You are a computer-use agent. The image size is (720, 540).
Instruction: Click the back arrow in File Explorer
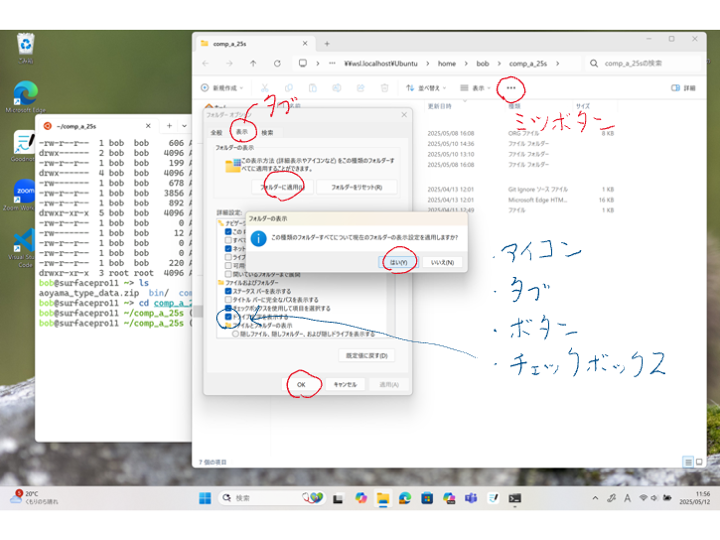[x=205, y=63]
